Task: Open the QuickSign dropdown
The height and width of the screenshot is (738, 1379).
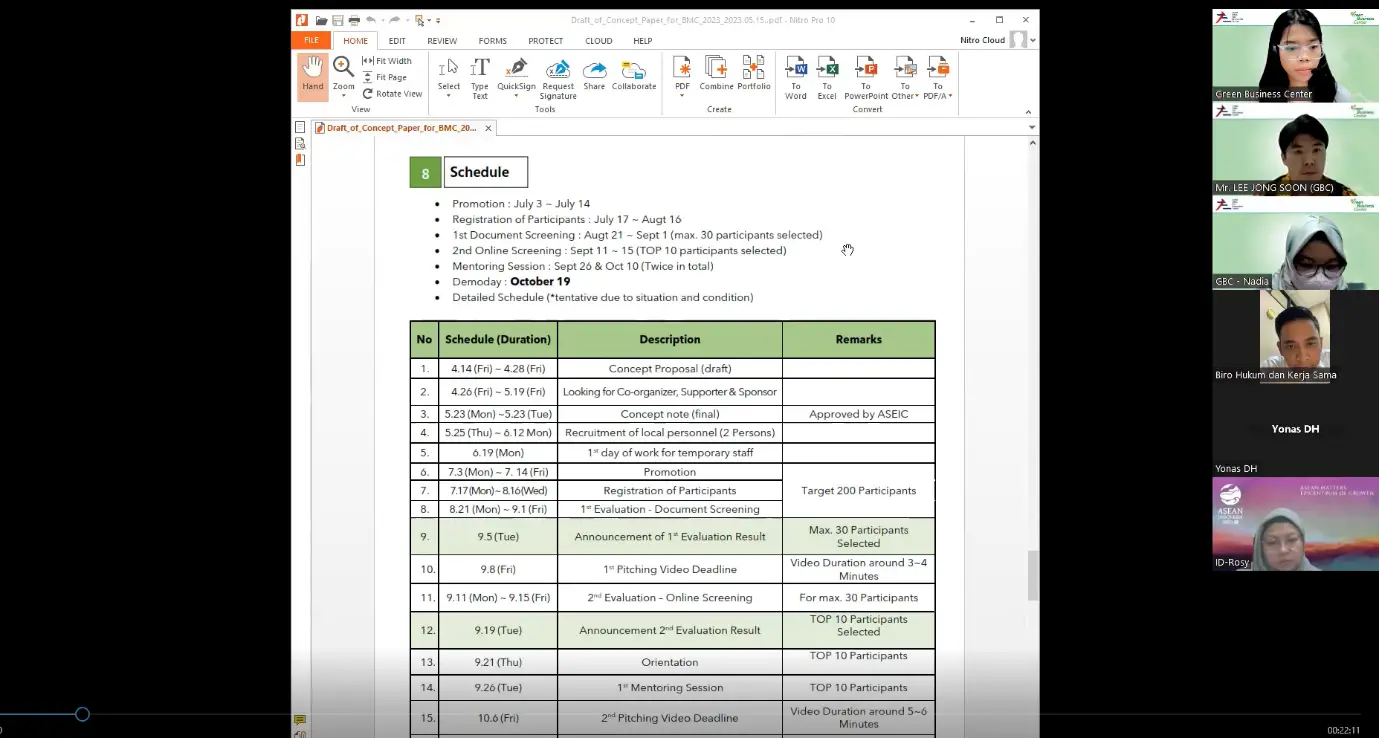Action: click(x=516, y=96)
